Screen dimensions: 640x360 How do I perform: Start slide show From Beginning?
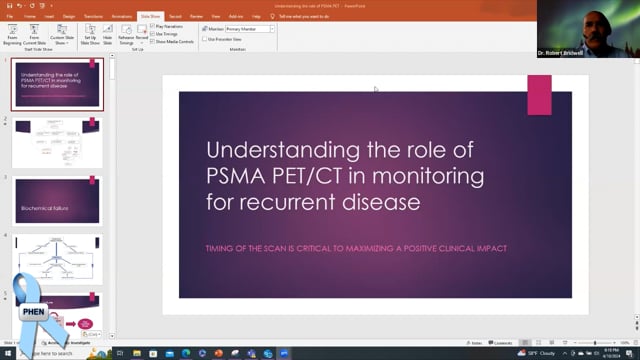coord(12,35)
